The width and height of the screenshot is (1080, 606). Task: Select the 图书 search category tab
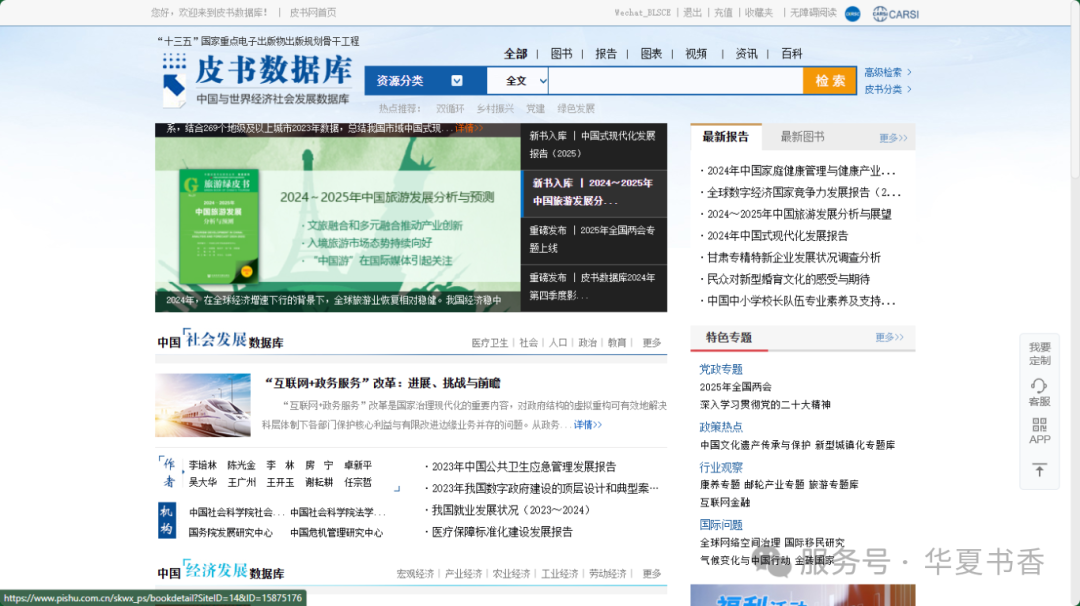pos(561,54)
